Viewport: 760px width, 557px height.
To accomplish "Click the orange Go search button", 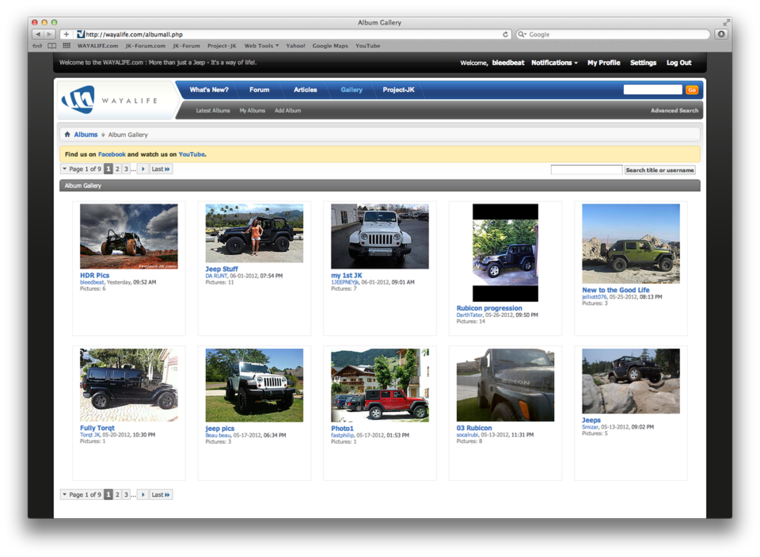I will [x=691, y=90].
